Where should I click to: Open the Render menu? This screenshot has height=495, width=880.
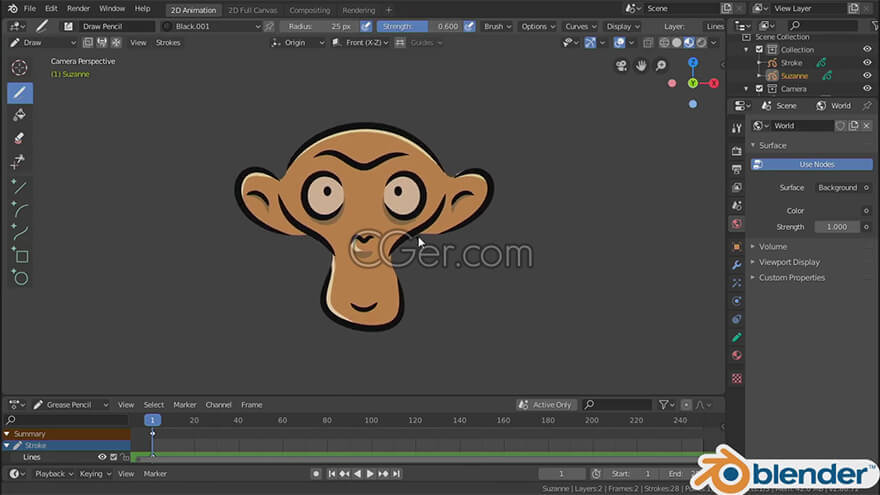(78, 9)
